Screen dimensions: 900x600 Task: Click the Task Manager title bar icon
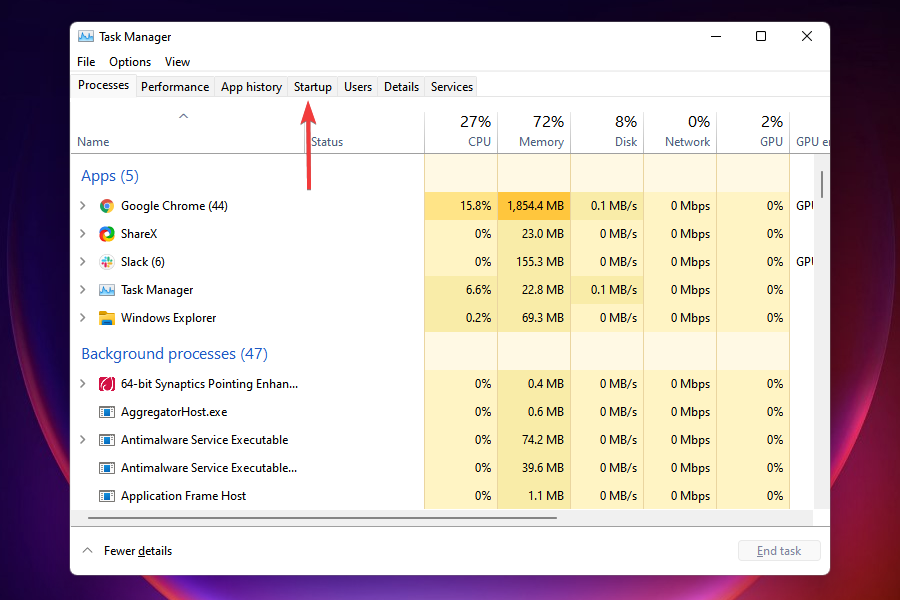coord(86,37)
